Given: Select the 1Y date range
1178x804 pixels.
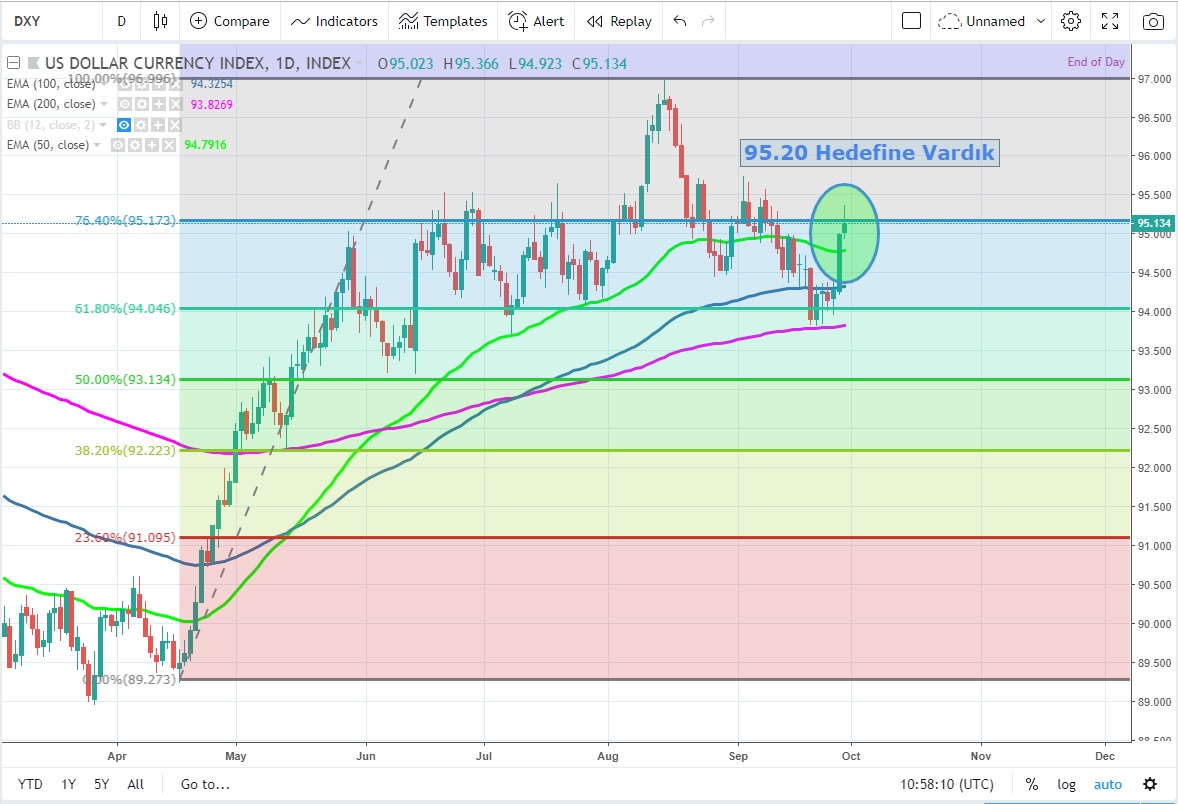Looking at the screenshot, I should coord(68,784).
